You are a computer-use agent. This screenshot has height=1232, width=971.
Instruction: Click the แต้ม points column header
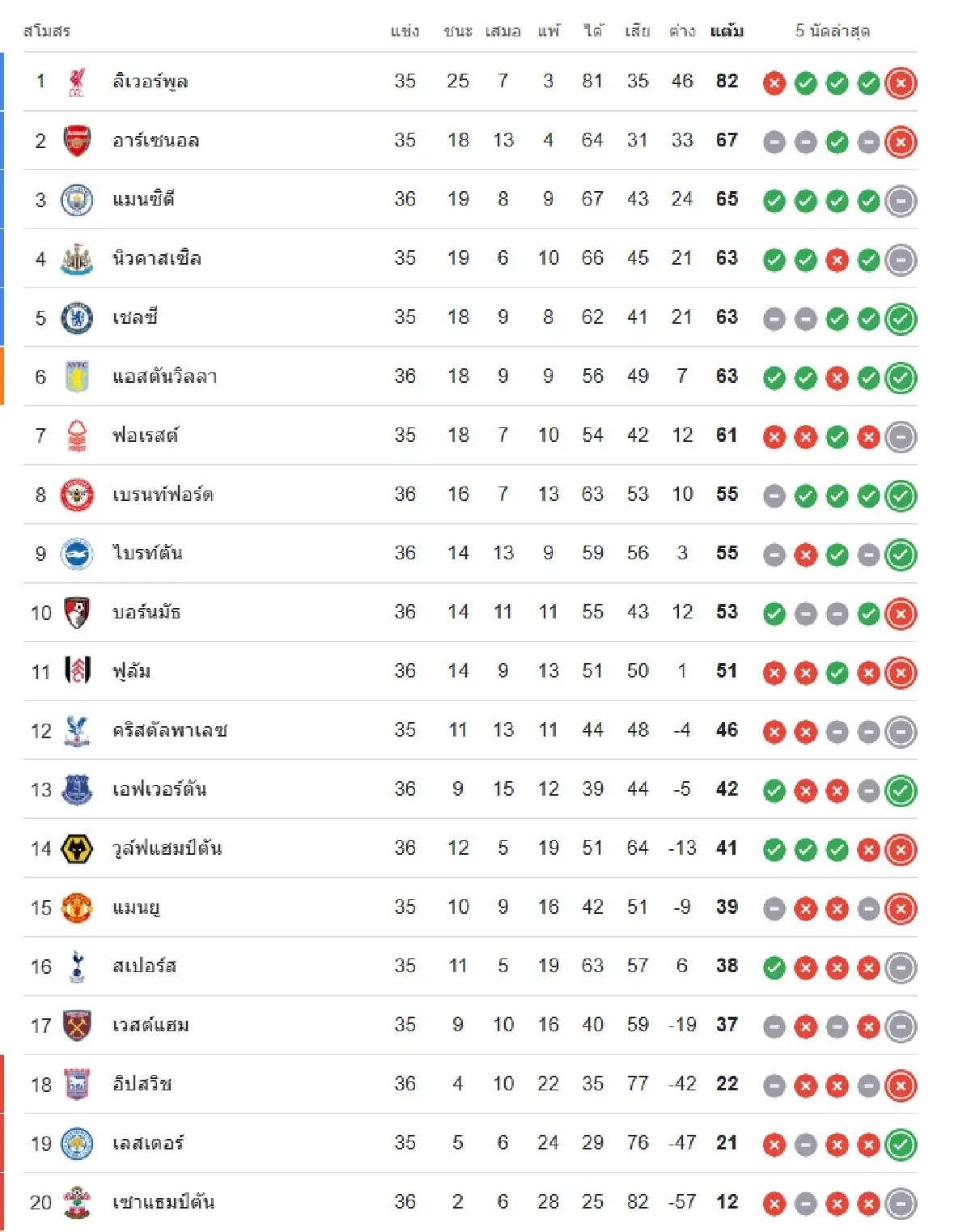(727, 32)
